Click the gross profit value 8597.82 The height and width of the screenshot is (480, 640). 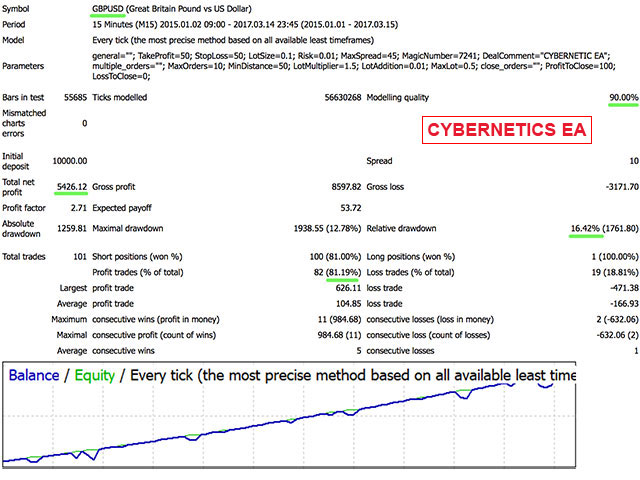(x=338, y=186)
